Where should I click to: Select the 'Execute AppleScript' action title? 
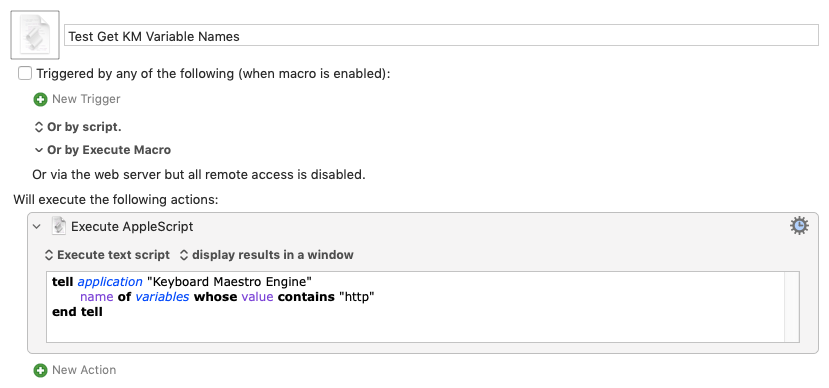coord(132,227)
